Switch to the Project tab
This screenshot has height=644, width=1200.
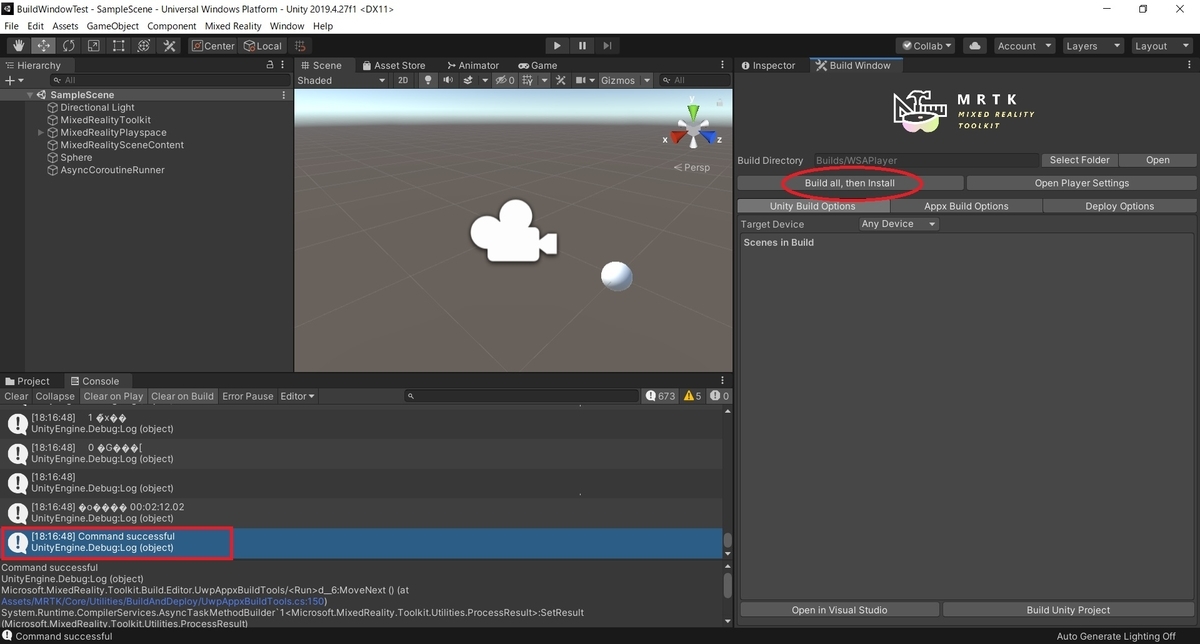(x=27, y=381)
